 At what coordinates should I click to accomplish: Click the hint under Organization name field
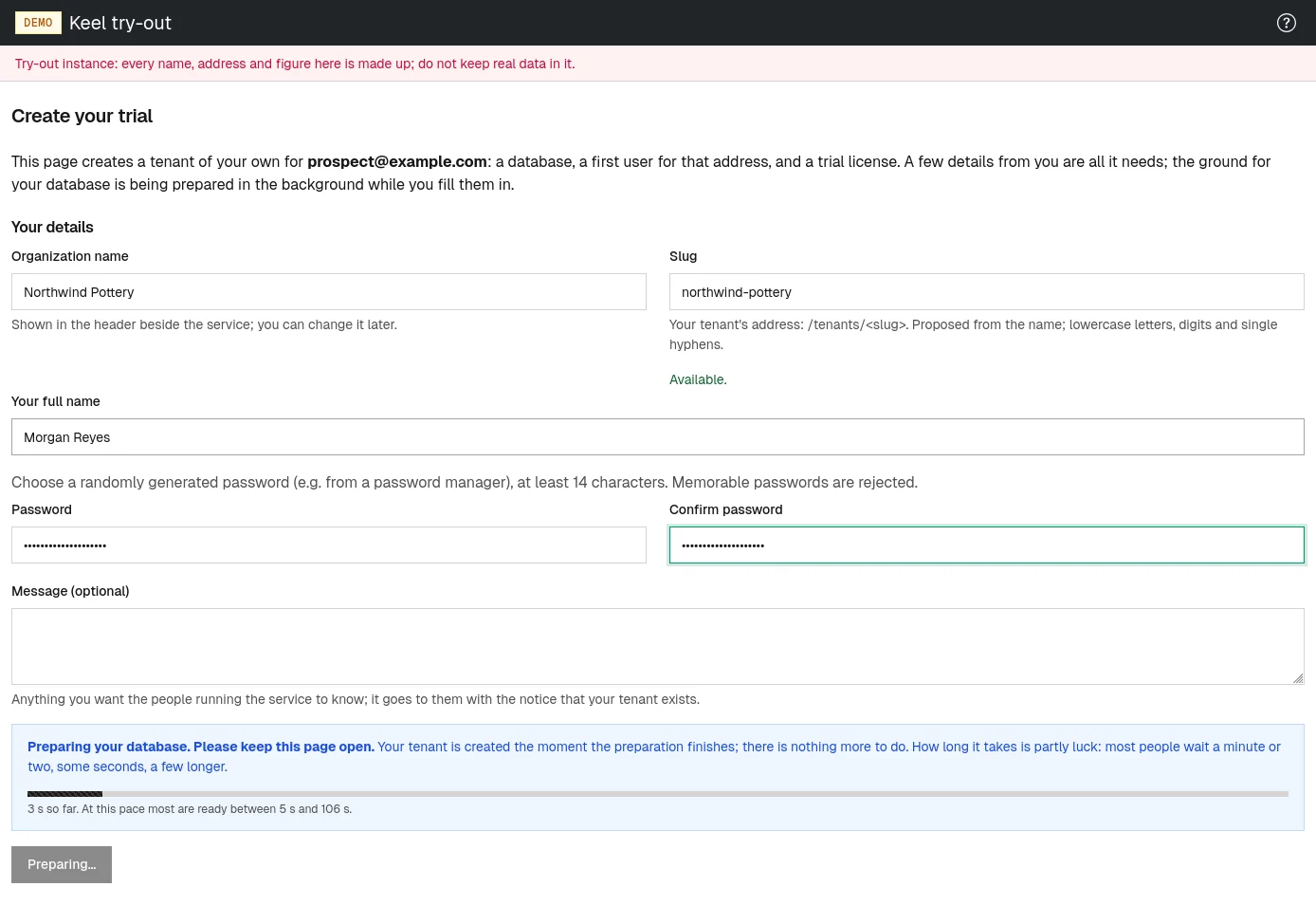tap(204, 324)
